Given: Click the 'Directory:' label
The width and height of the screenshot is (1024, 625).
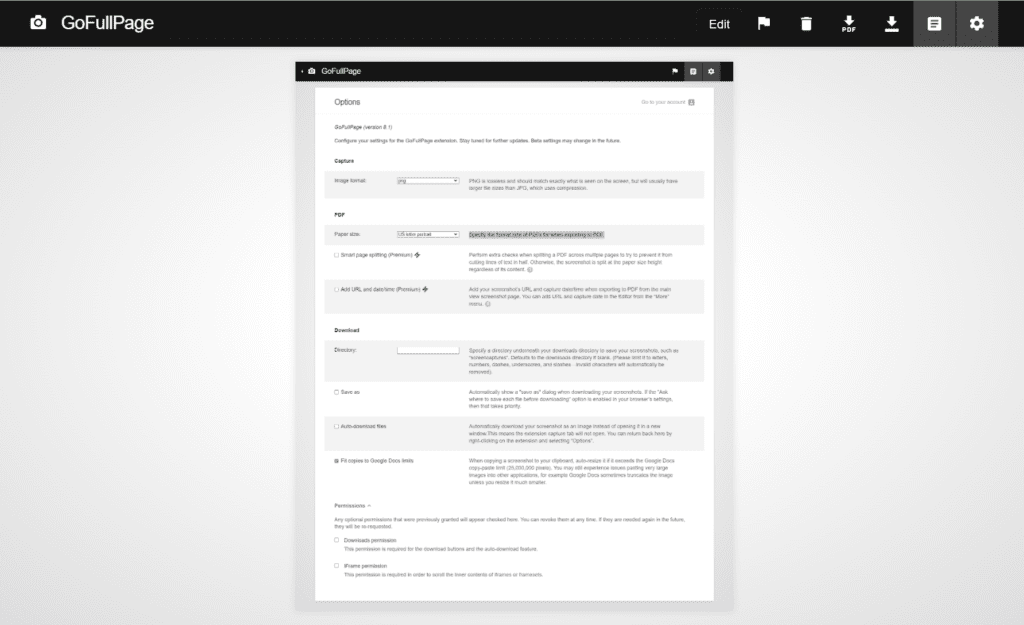Looking at the screenshot, I should [345, 350].
